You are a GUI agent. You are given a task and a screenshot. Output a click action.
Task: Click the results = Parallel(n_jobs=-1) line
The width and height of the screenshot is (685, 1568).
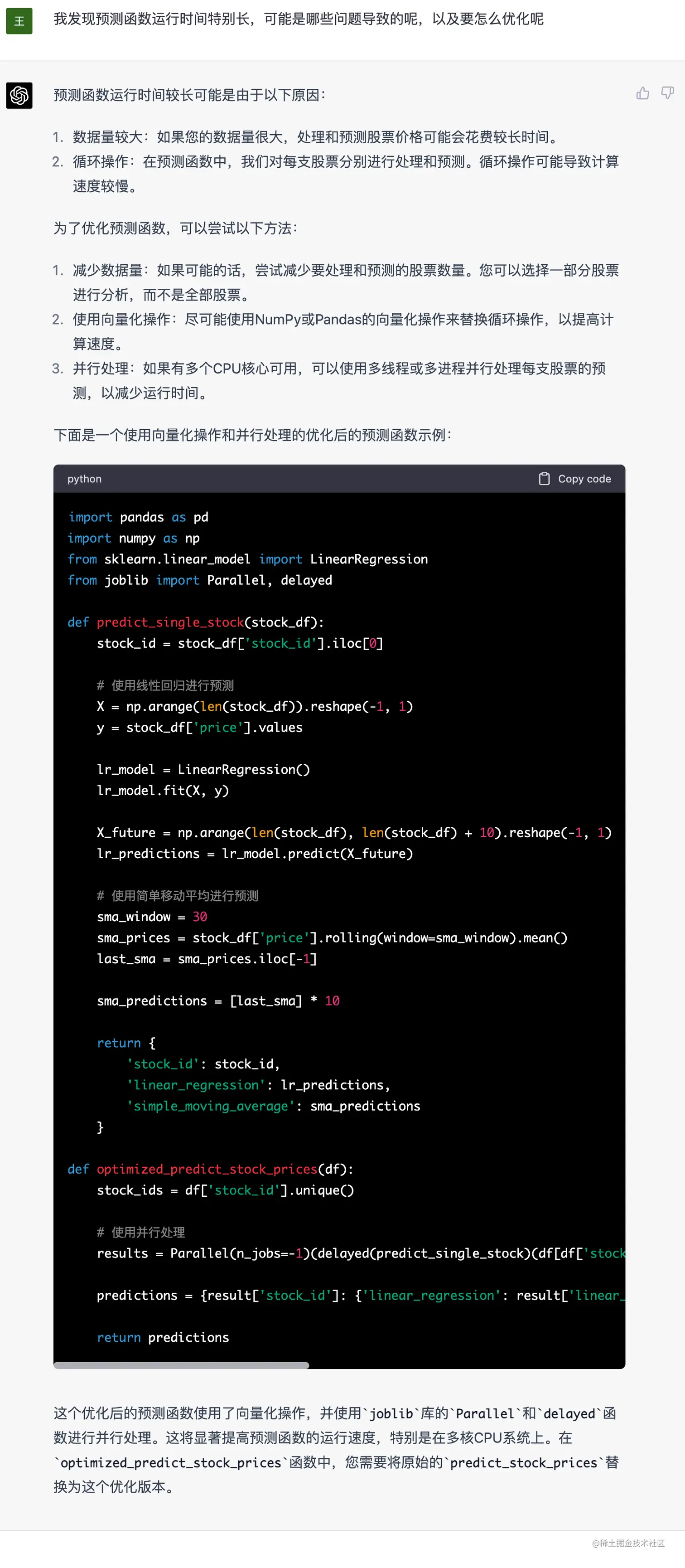[x=361, y=1253]
